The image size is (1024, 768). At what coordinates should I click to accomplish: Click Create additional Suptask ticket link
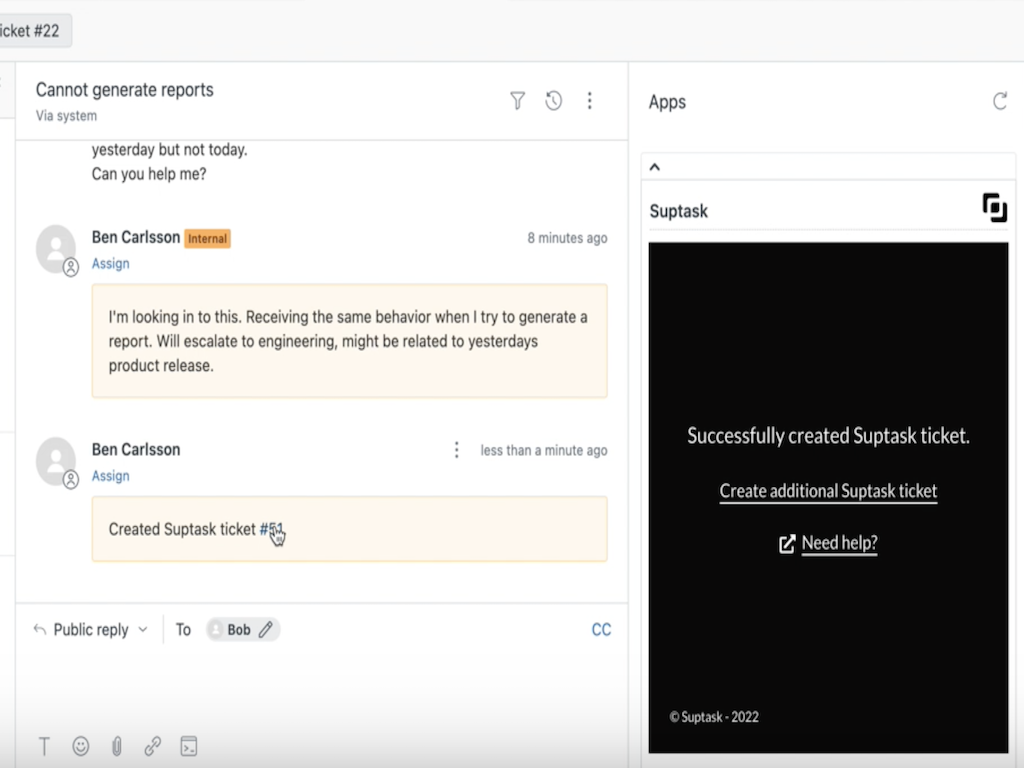(x=828, y=491)
